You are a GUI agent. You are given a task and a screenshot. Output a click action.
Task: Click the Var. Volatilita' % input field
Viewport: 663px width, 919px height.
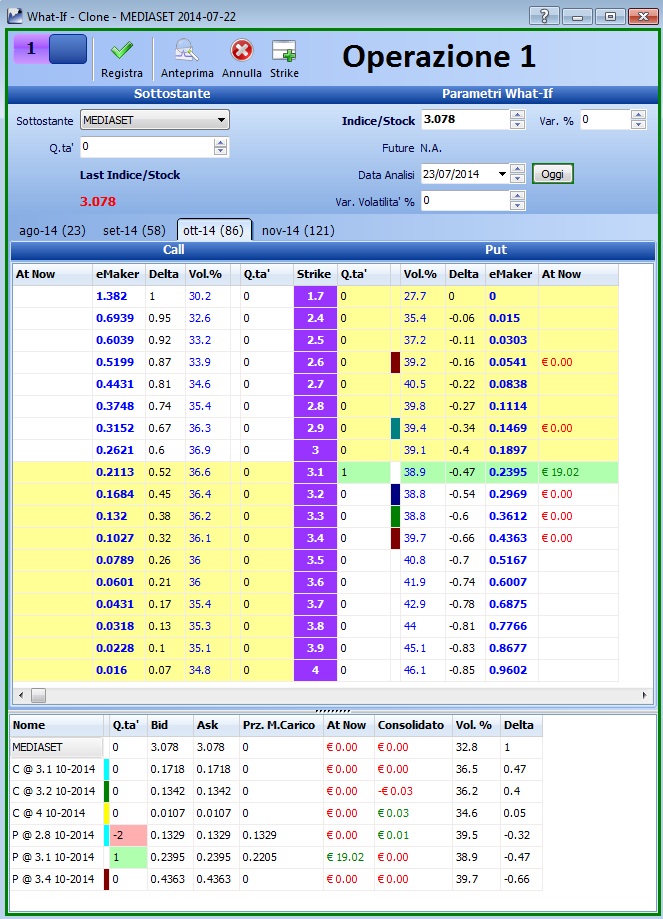pyautogui.click(x=465, y=201)
